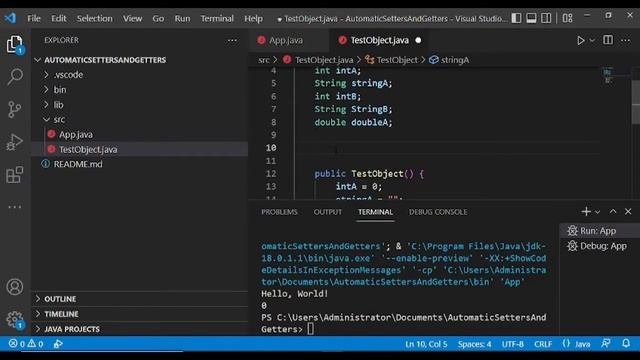Open the Extensions view

click(x=15, y=175)
